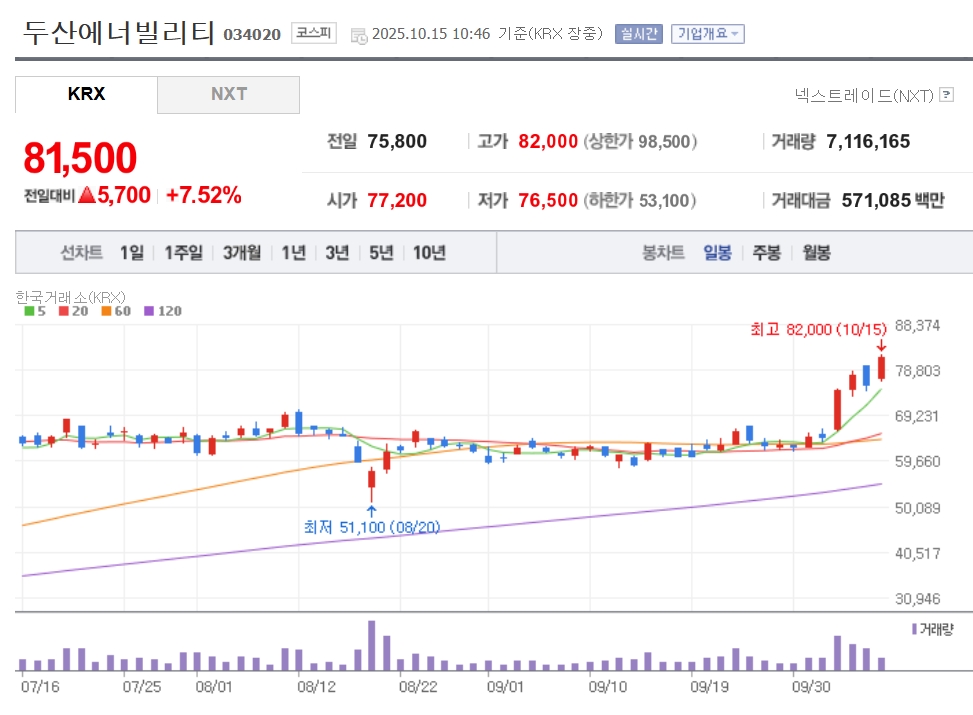Click the stock code 034020
The image size is (973, 715).
[x=252, y=34]
